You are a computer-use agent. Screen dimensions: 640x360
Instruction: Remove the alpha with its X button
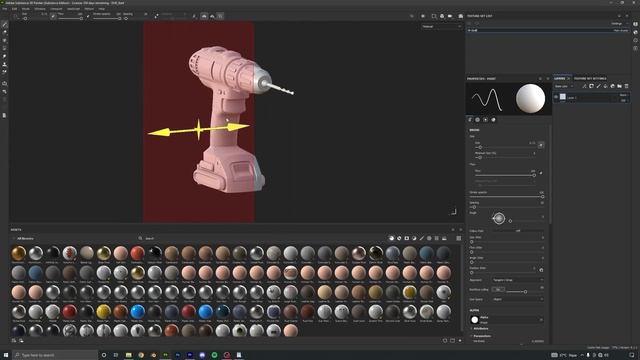click(x=541, y=320)
